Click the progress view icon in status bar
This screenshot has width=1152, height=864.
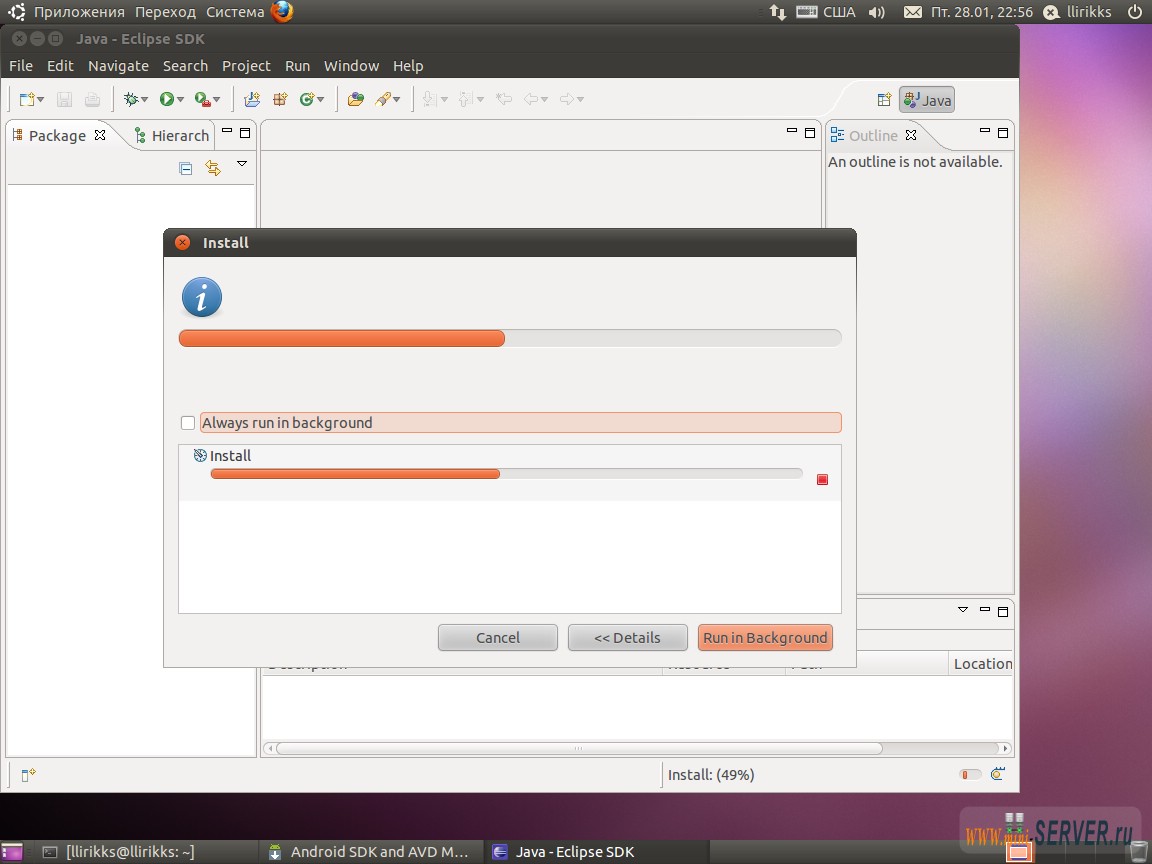998,774
